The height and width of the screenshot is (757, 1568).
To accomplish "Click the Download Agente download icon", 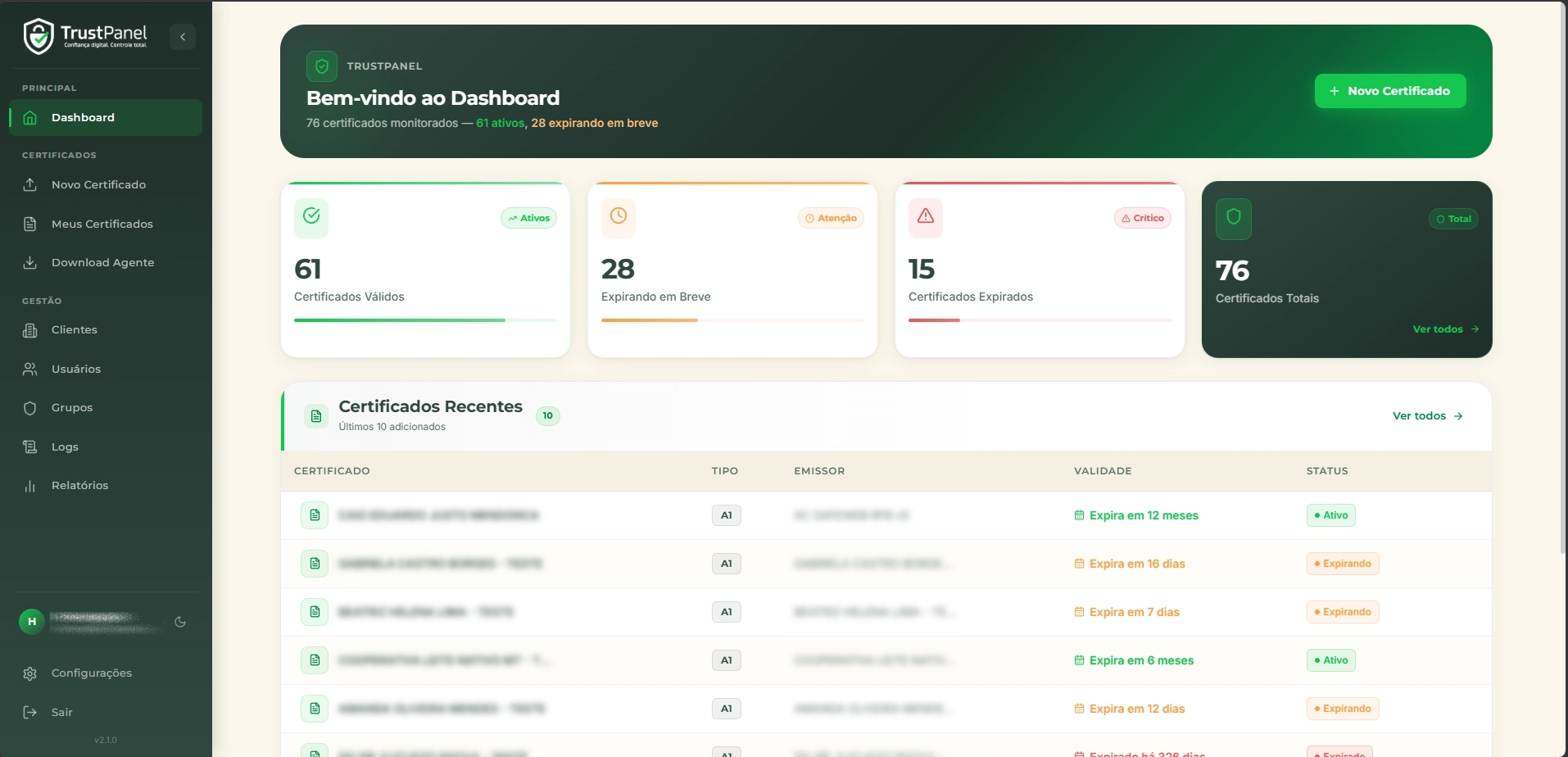I will (30, 262).
